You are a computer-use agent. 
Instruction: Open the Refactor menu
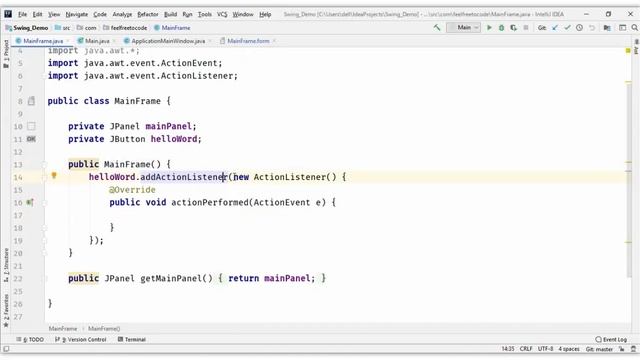click(x=148, y=14)
